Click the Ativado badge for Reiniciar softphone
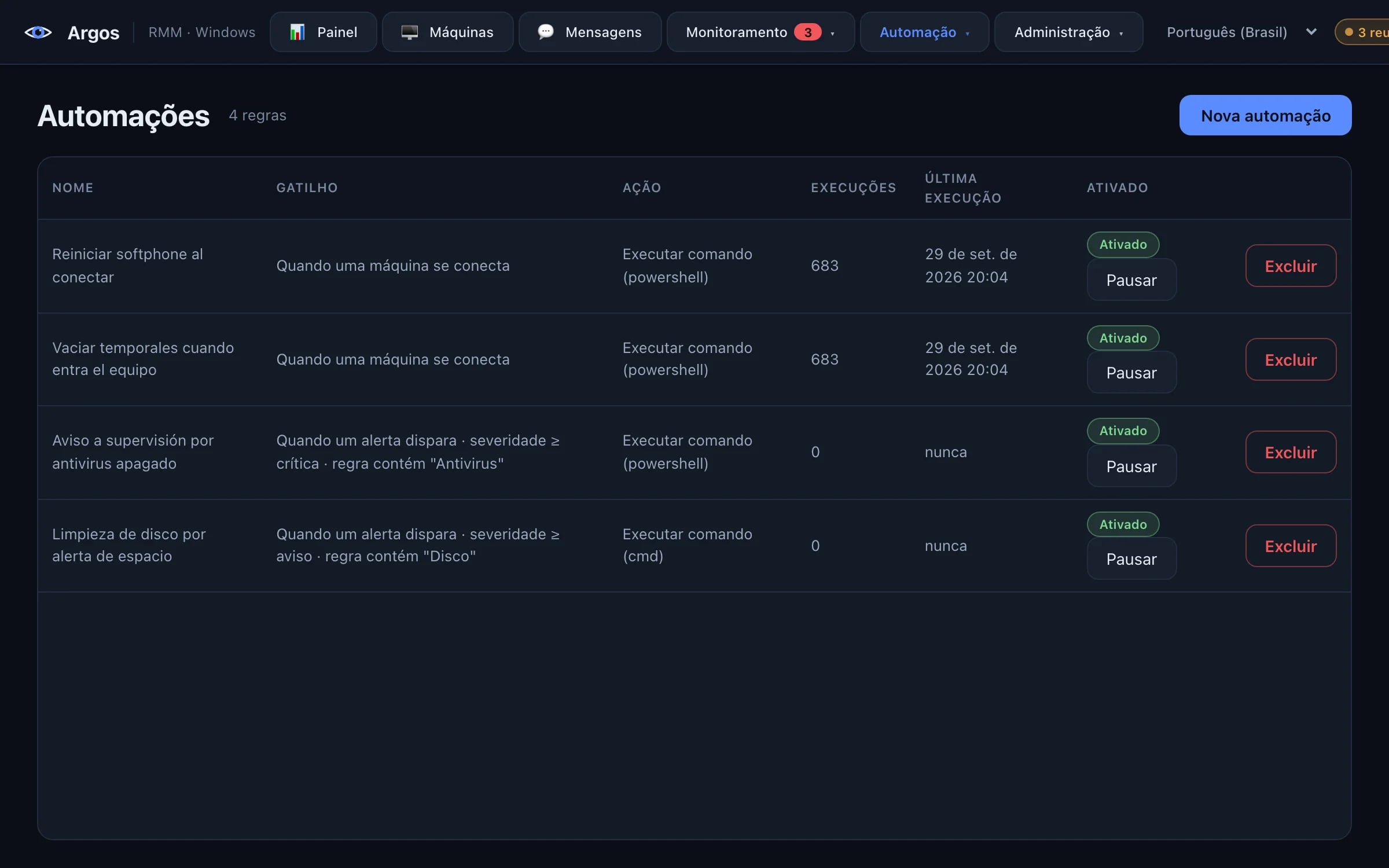The height and width of the screenshot is (868, 1389). (1123, 244)
